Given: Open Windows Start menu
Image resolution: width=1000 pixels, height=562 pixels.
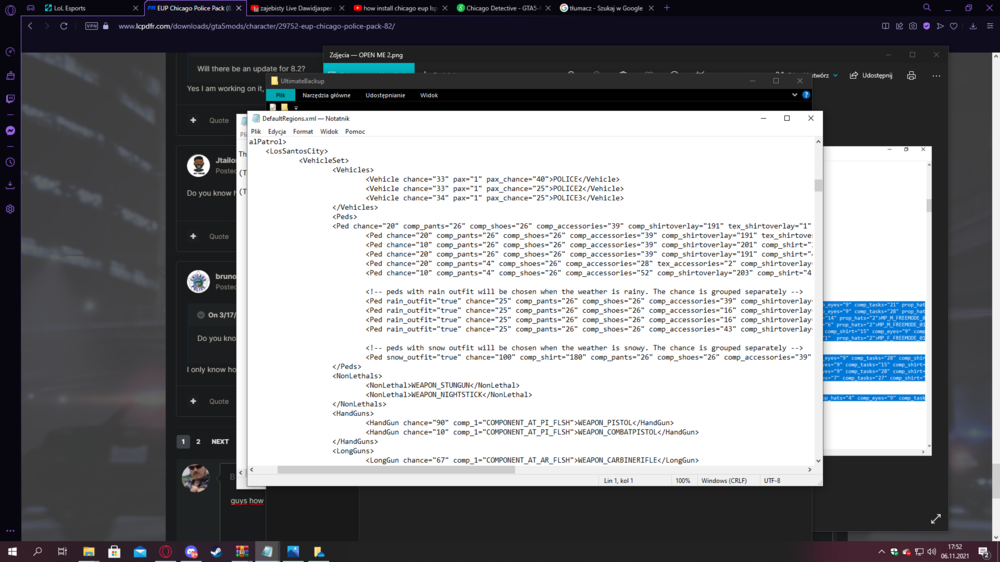Looking at the screenshot, I should pos(12,552).
